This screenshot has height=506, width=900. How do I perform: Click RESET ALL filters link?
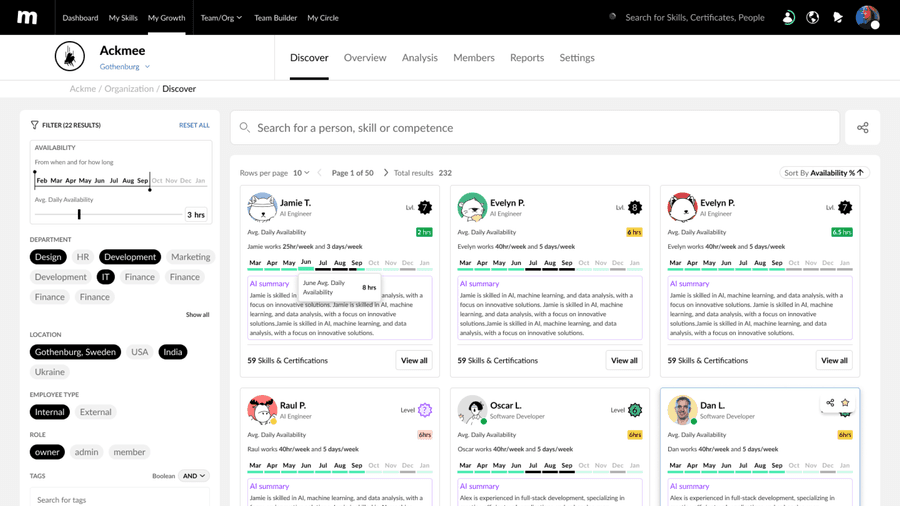194,125
